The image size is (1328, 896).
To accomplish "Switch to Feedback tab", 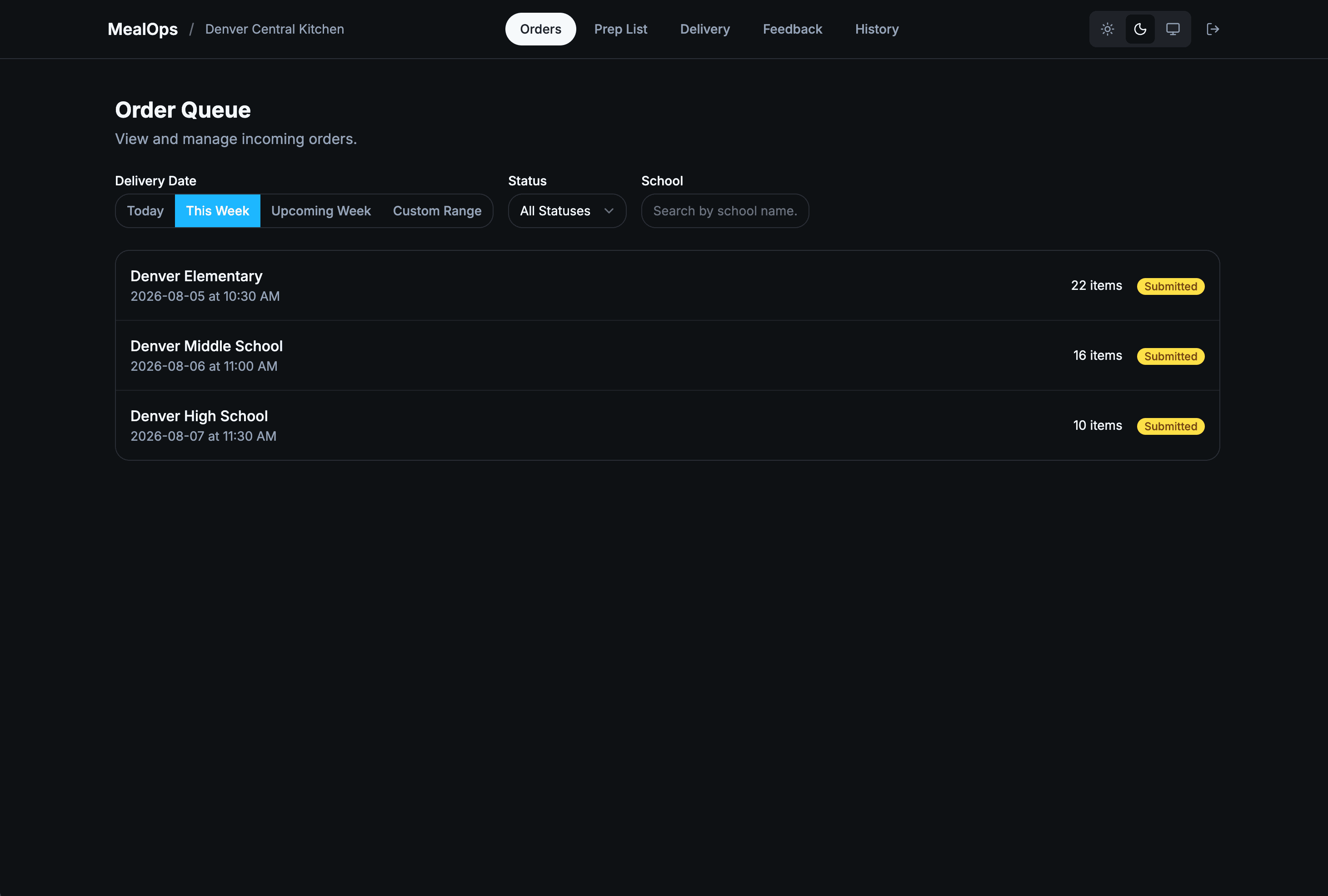I will [792, 29].
